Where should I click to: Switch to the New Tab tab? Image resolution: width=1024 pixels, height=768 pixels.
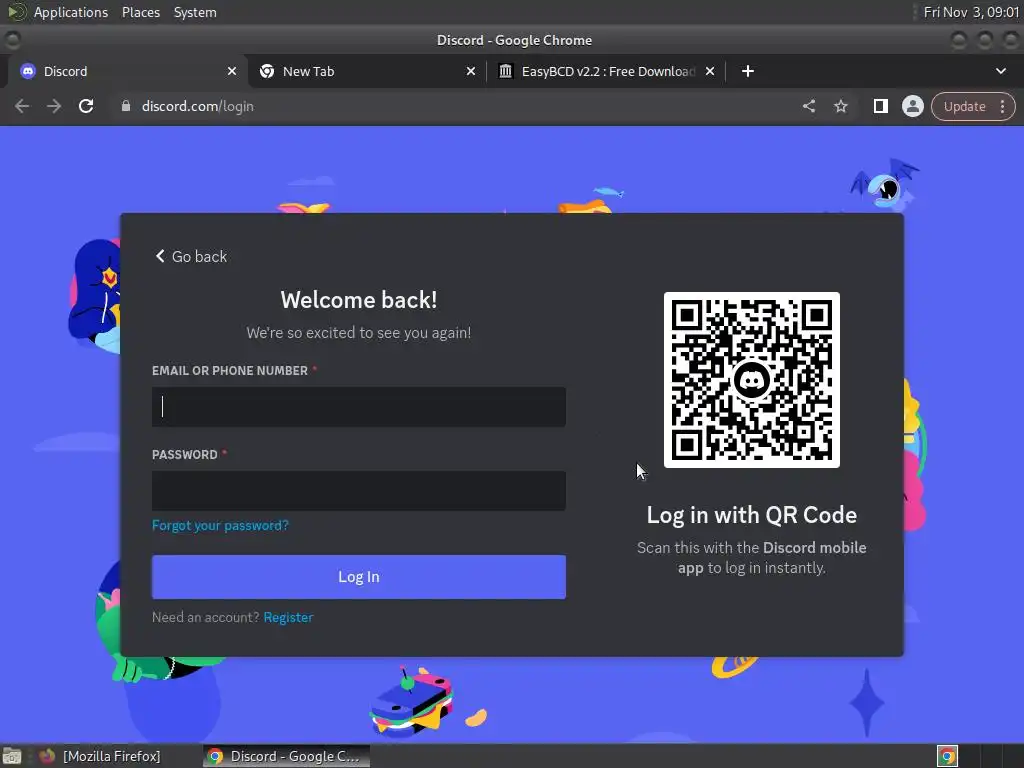click(367, 71)
